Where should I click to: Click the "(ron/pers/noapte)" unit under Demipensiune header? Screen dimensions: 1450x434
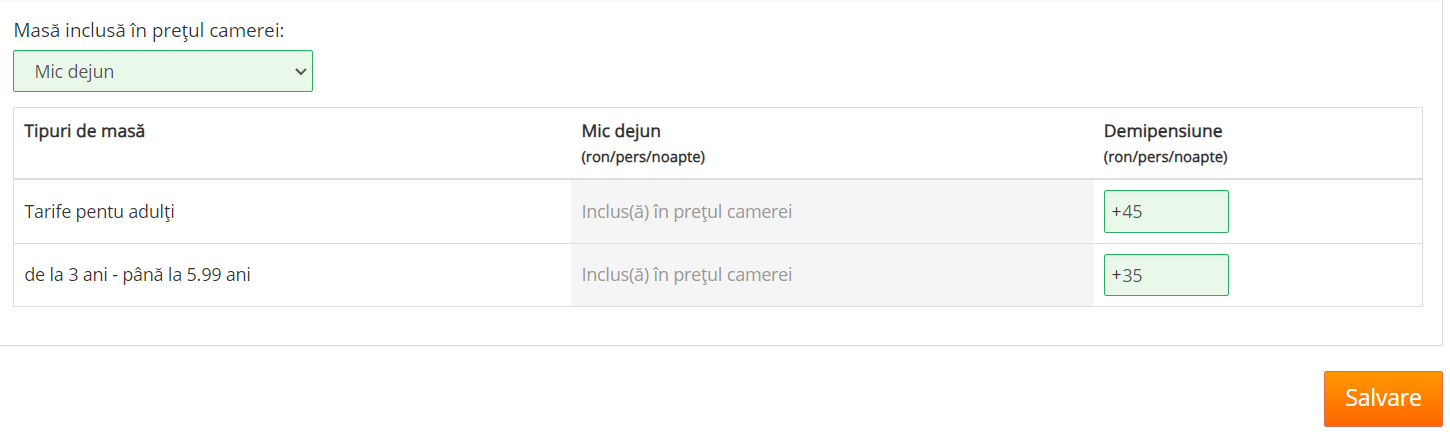tap(1165, 157)
